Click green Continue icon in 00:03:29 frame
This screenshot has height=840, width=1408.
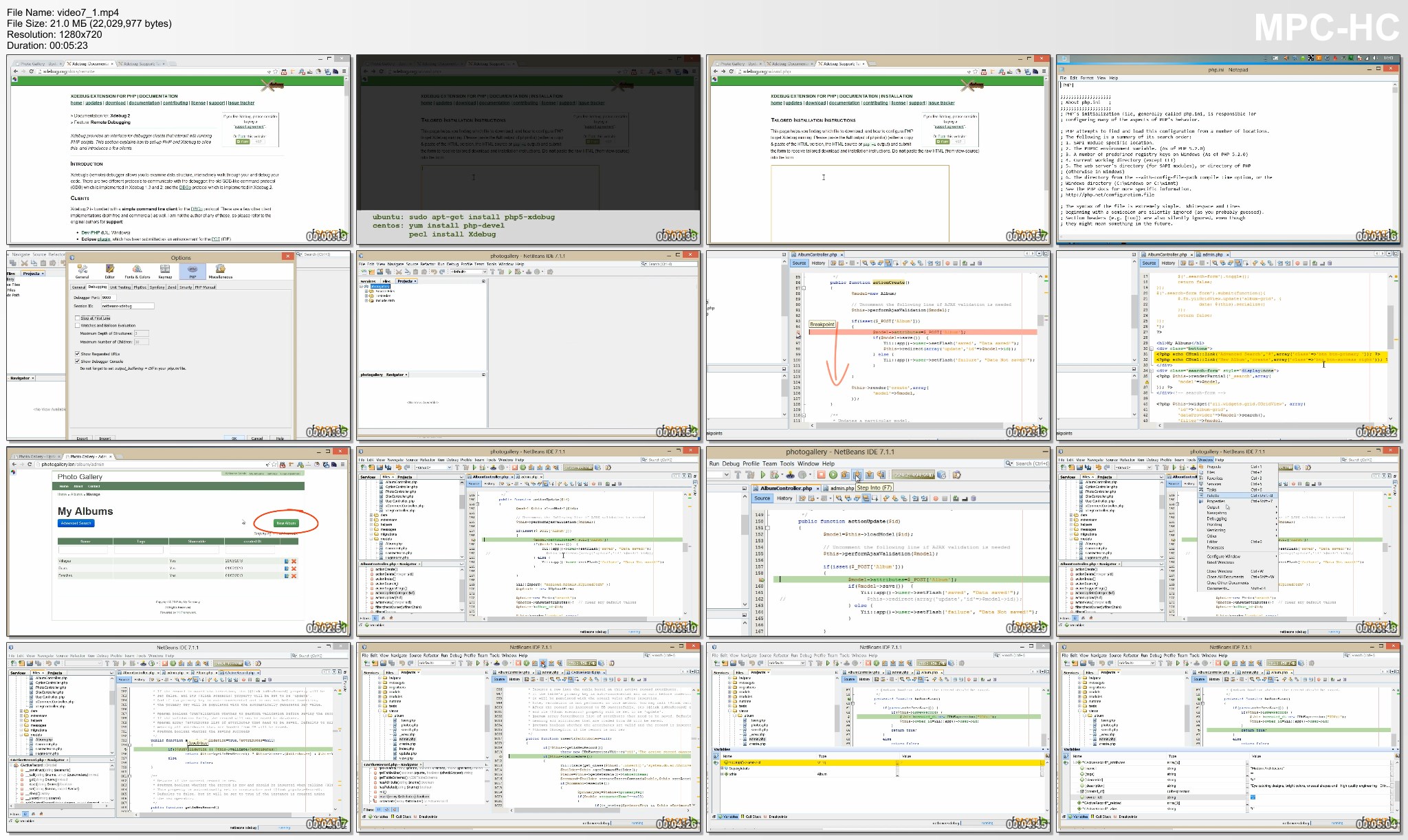[833, 474]
